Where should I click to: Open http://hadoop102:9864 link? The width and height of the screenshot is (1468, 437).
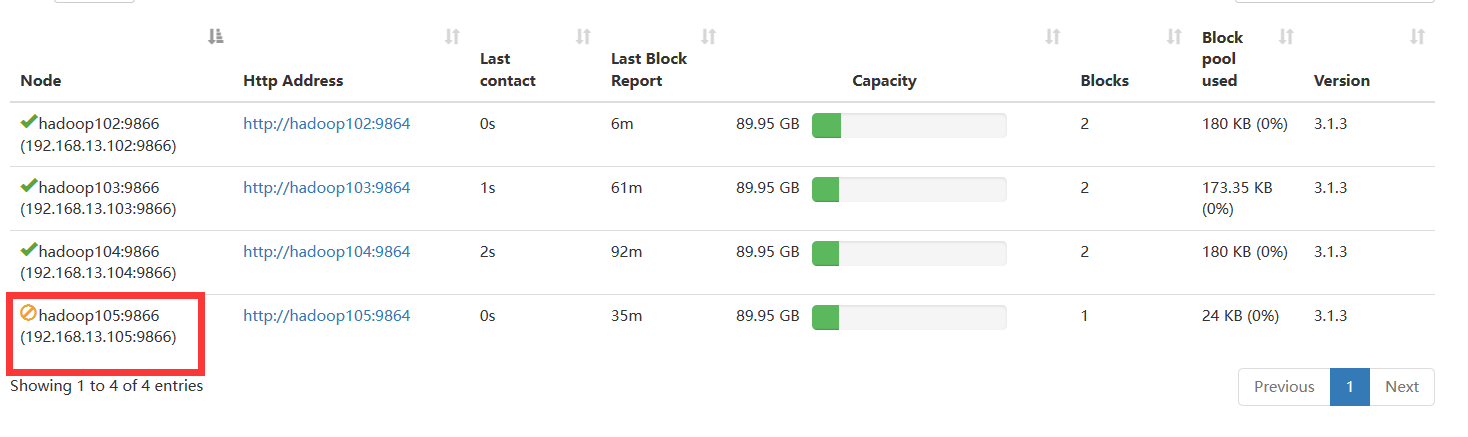[327, 124]
